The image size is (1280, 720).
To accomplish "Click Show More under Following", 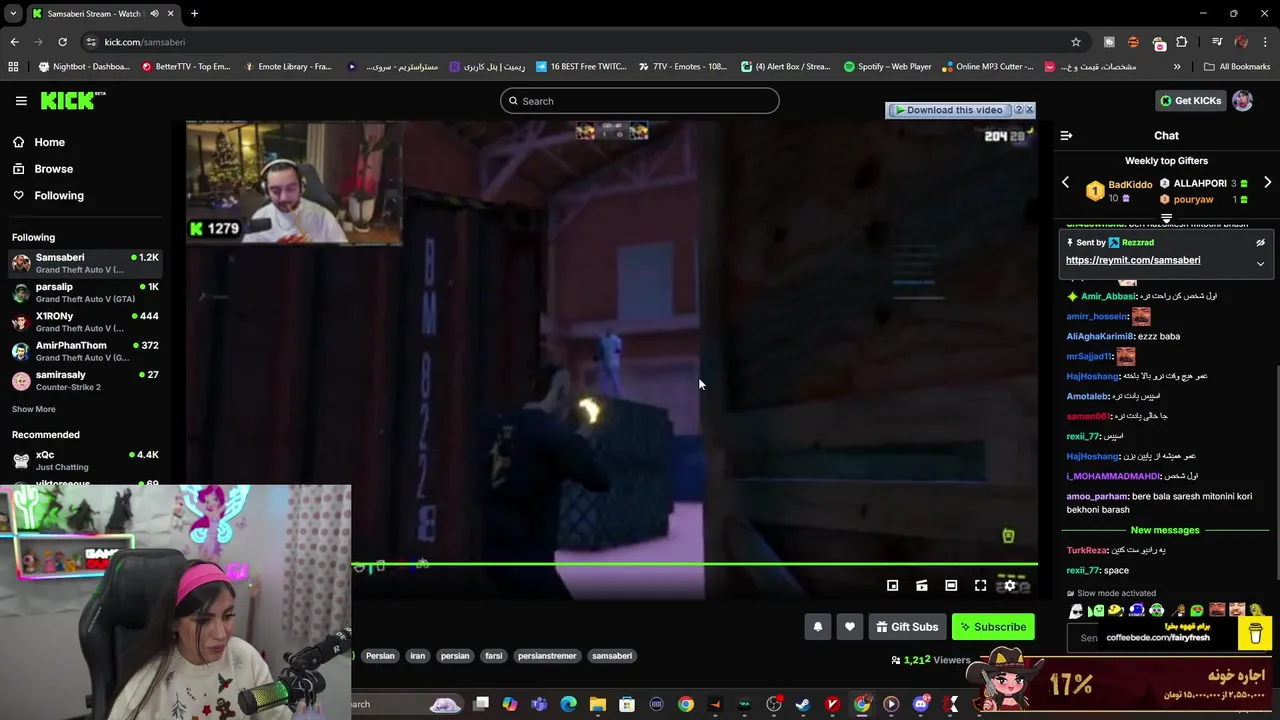I will pos(33,409).
